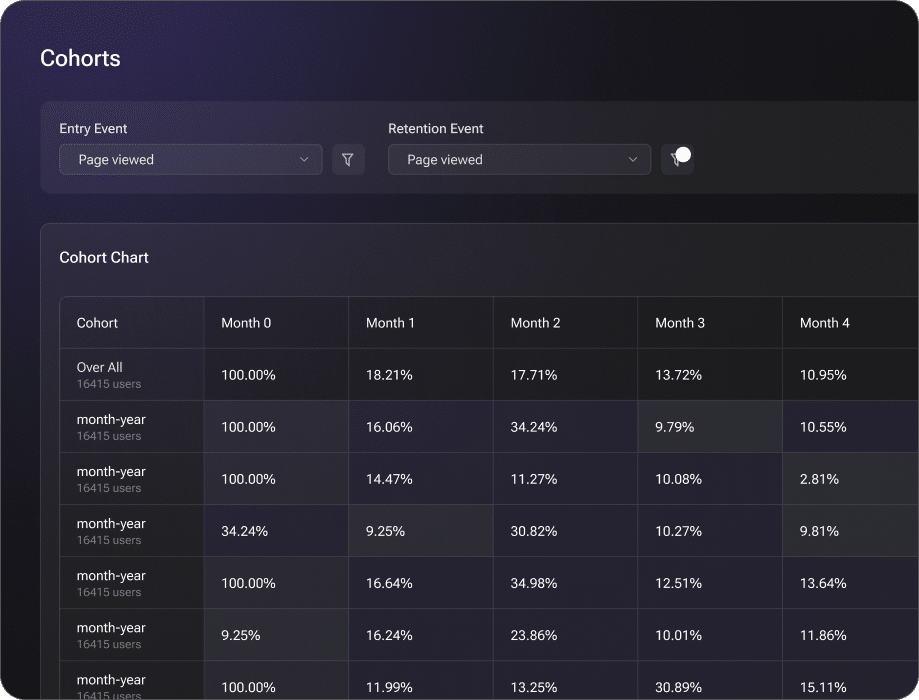Select the 34.98% cell under Month 2
Image resolution: width=919 pixels, height=700 pixels.
534,583
